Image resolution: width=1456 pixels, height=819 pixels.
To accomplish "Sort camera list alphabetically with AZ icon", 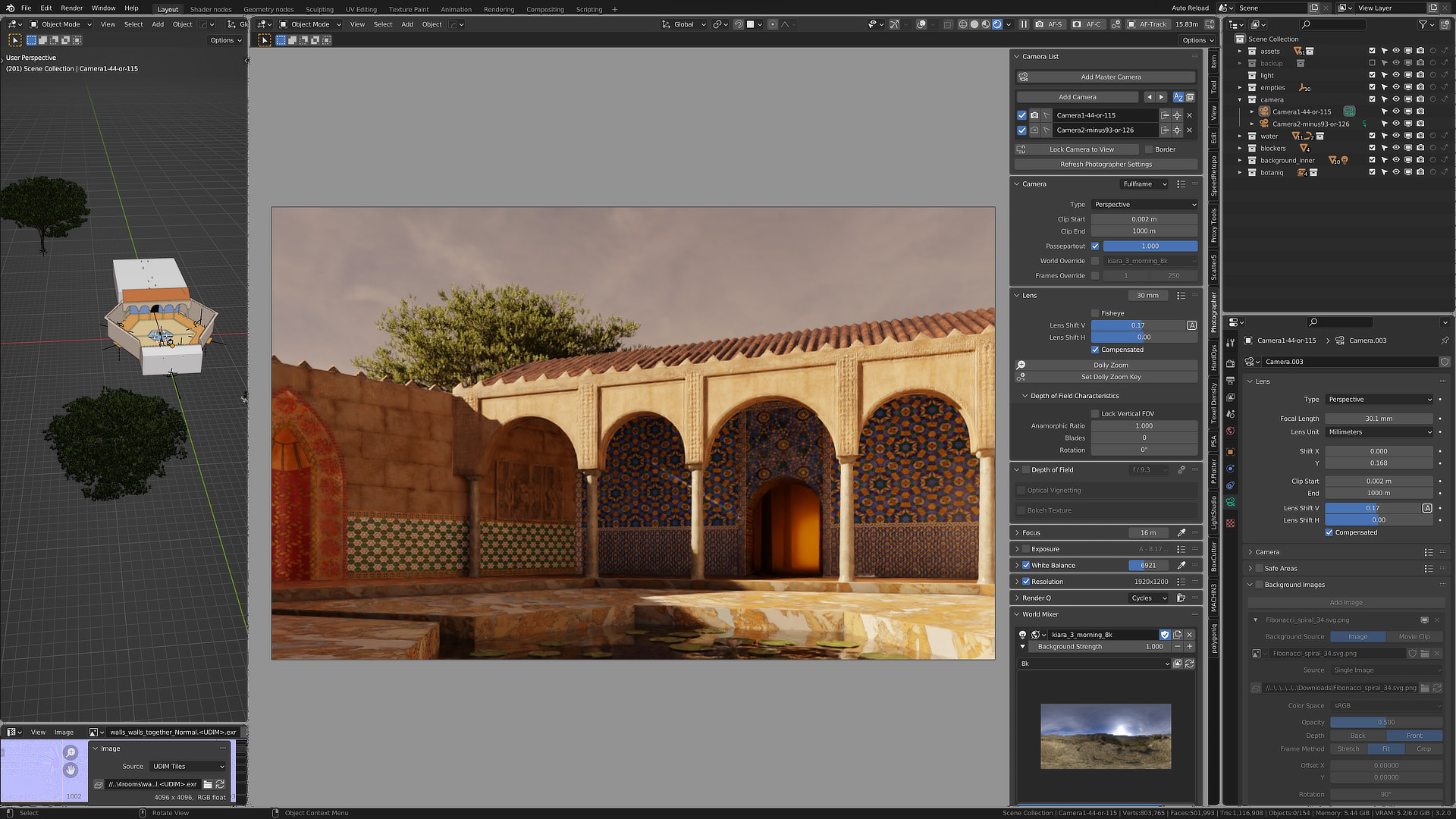I will pyautogui.click(x=1178, y=97).
